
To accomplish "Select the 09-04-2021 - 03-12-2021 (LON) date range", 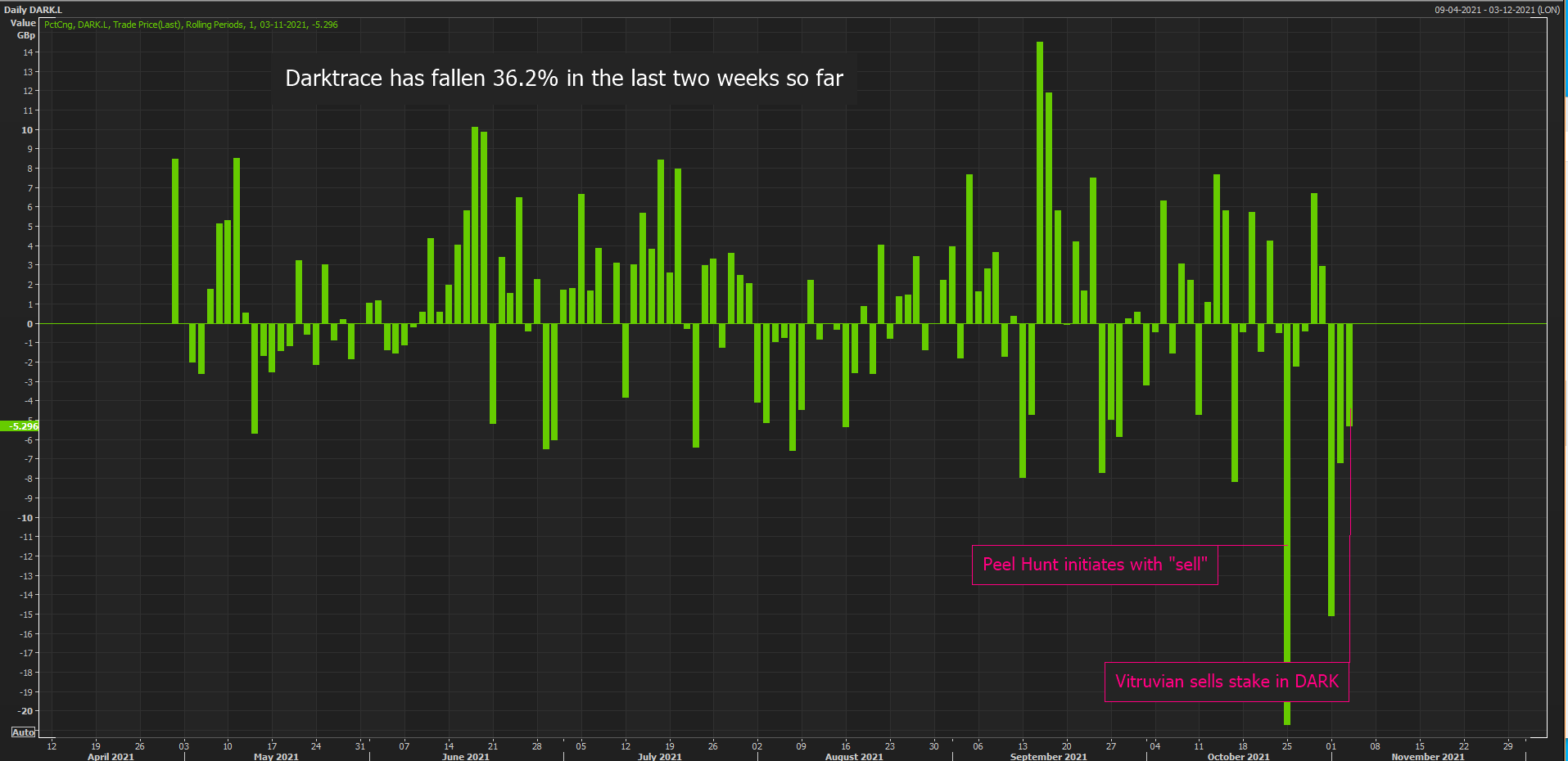I will pos(1497,10).
